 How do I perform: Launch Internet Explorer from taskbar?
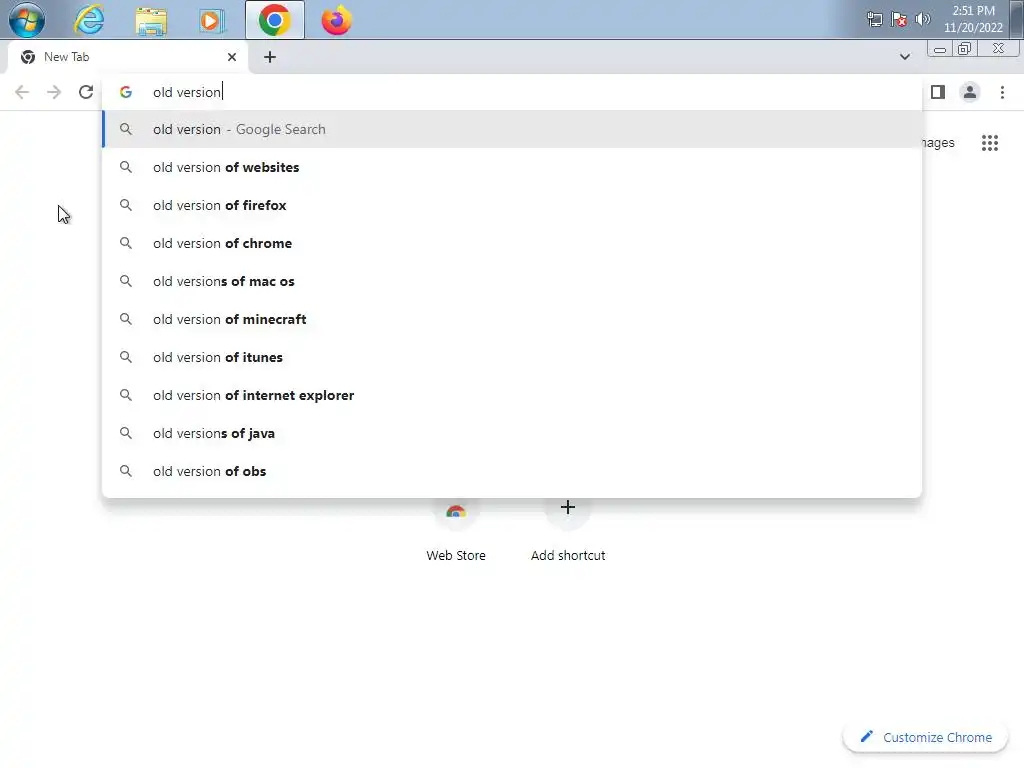(89, 20)
